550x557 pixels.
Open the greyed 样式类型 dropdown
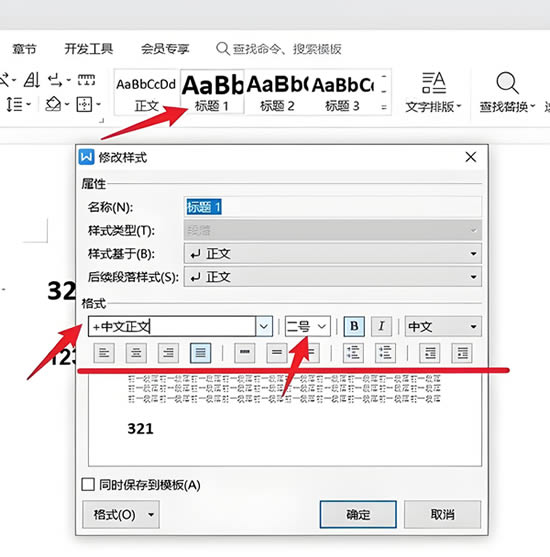click(x=333, y=230)
